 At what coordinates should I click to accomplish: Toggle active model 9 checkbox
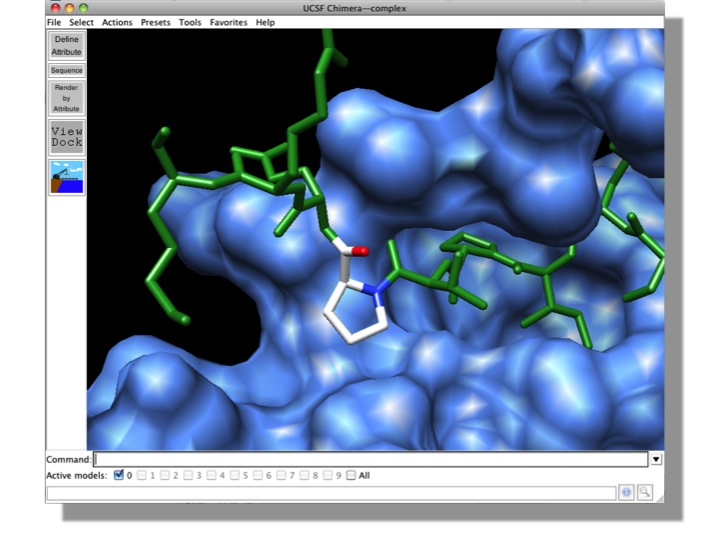click(x=327, y=475)
